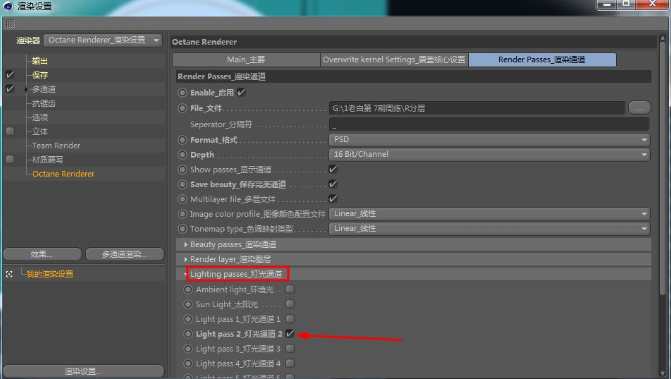
Task: Select 选项 in the settings list
Action: coord(40,117)
